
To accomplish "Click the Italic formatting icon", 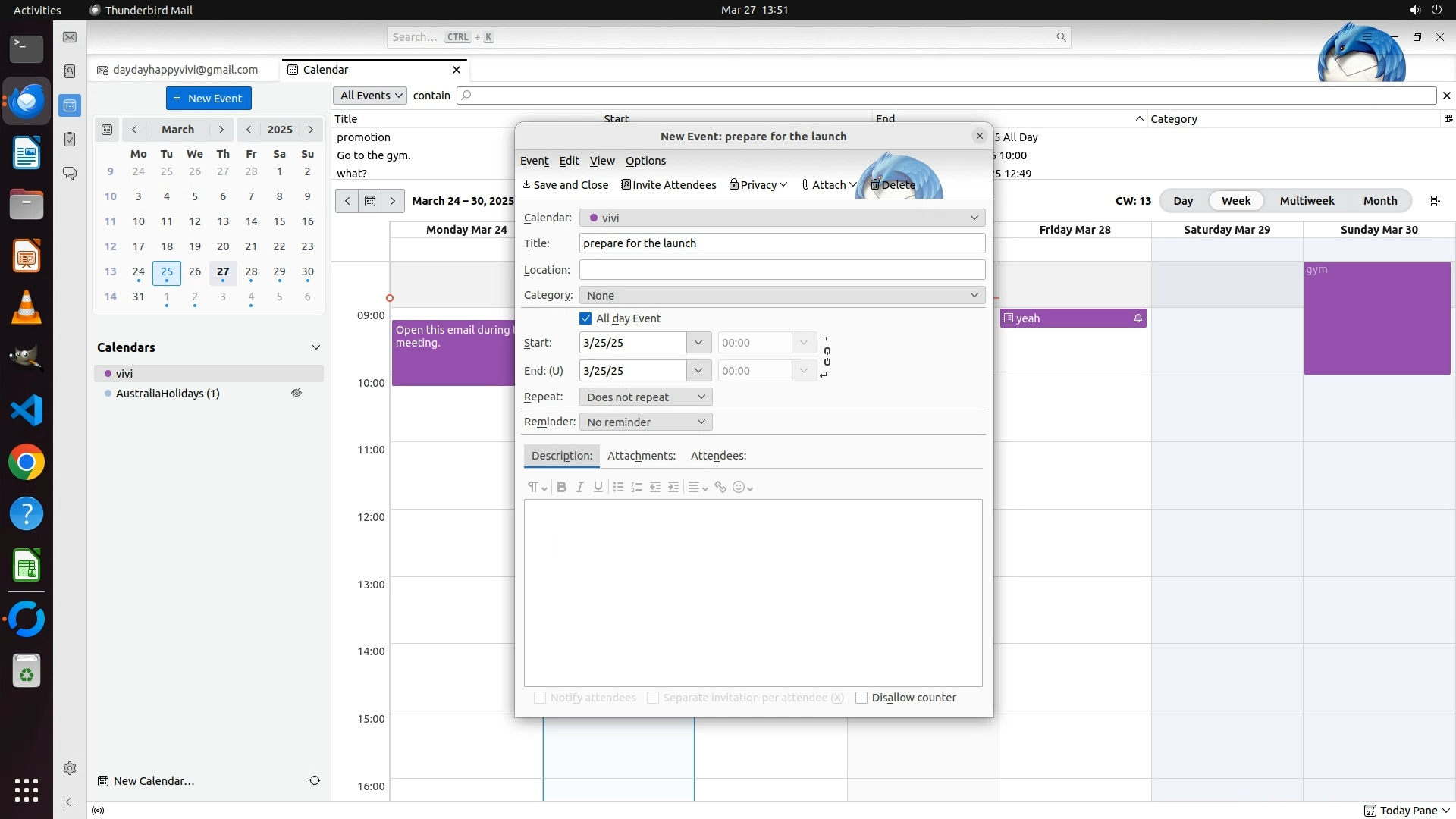I will tap(579, 487).
